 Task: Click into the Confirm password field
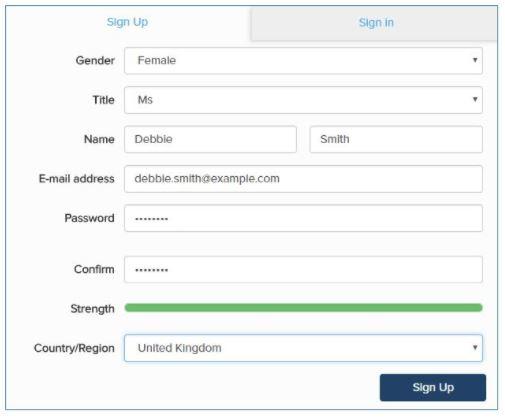(x=303, y=269)
